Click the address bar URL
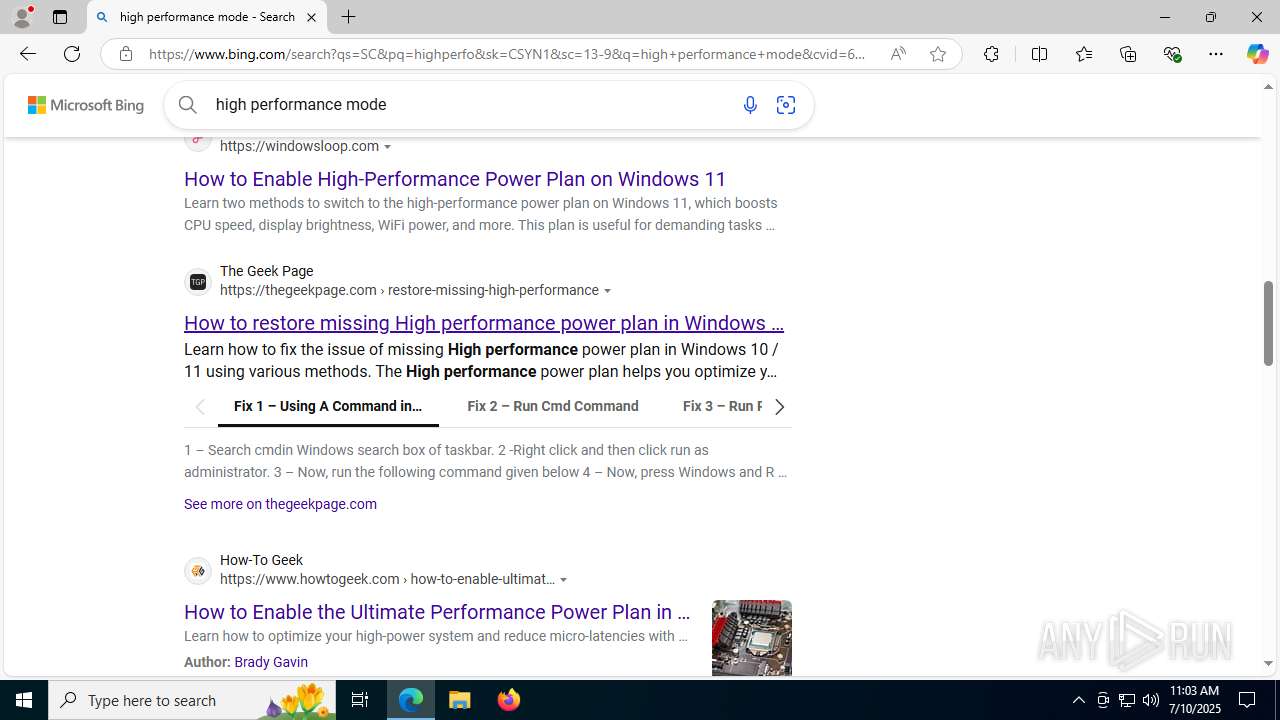Viewport: 1280px width, 720px height. 507,54
